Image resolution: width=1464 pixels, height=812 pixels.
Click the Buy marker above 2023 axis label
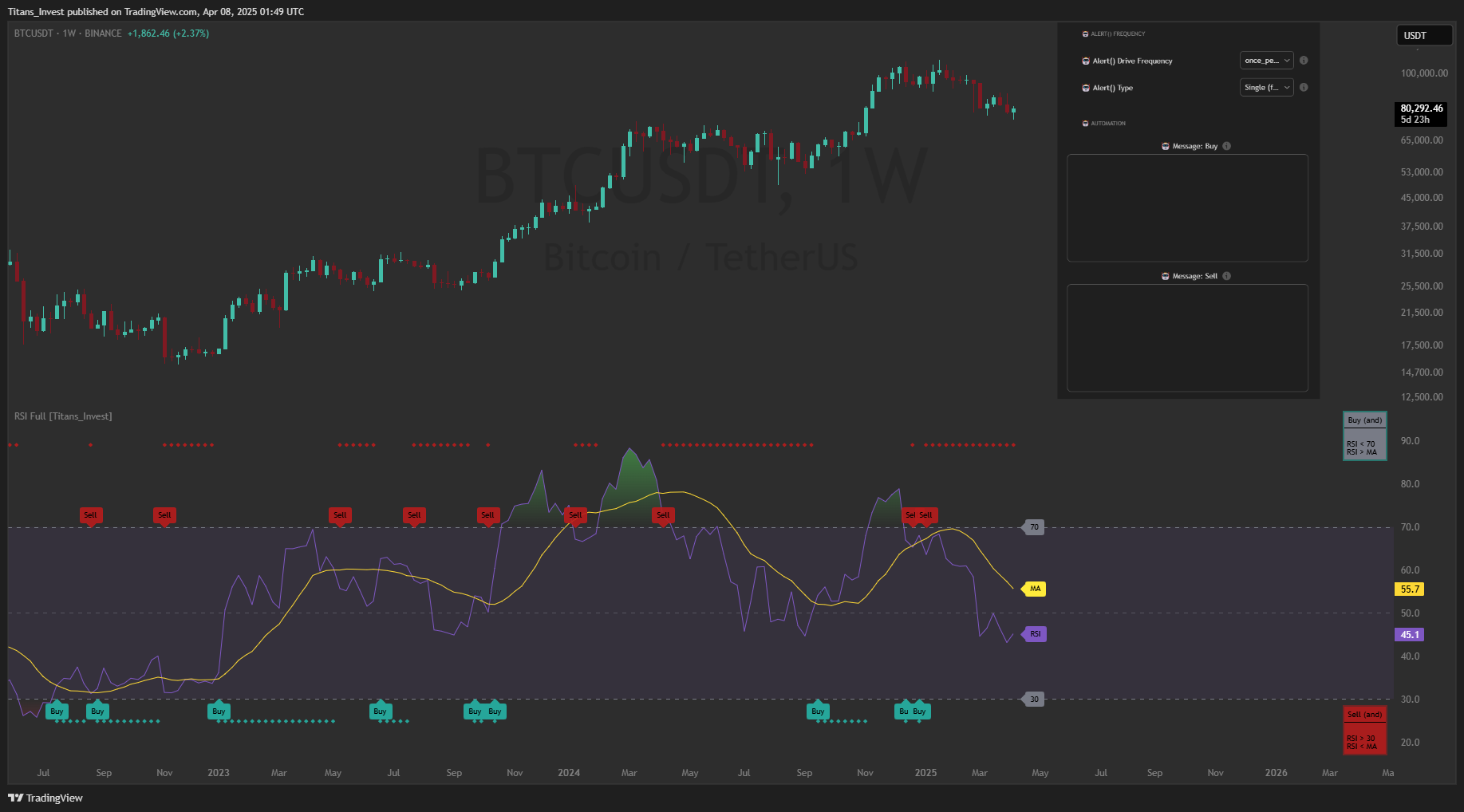click(219, 711)
